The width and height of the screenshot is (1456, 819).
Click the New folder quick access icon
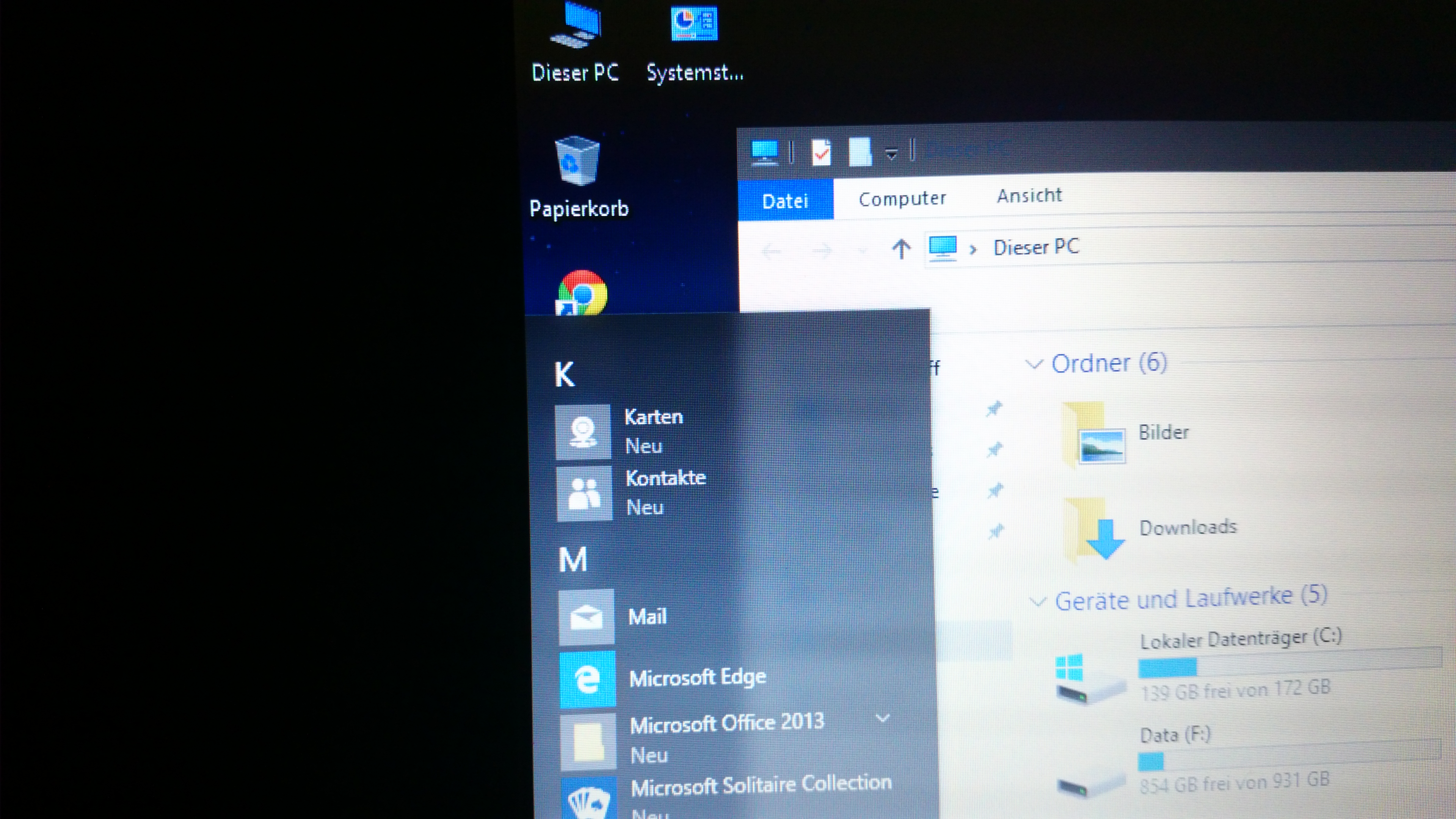(x=860, y=152)
